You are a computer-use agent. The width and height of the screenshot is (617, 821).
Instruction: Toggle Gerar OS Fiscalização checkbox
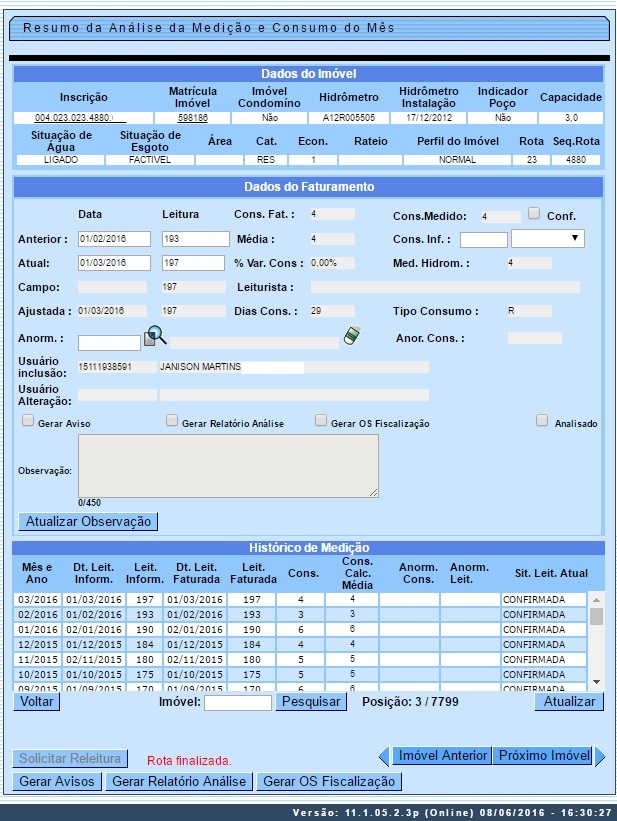(x=321, y=421)
